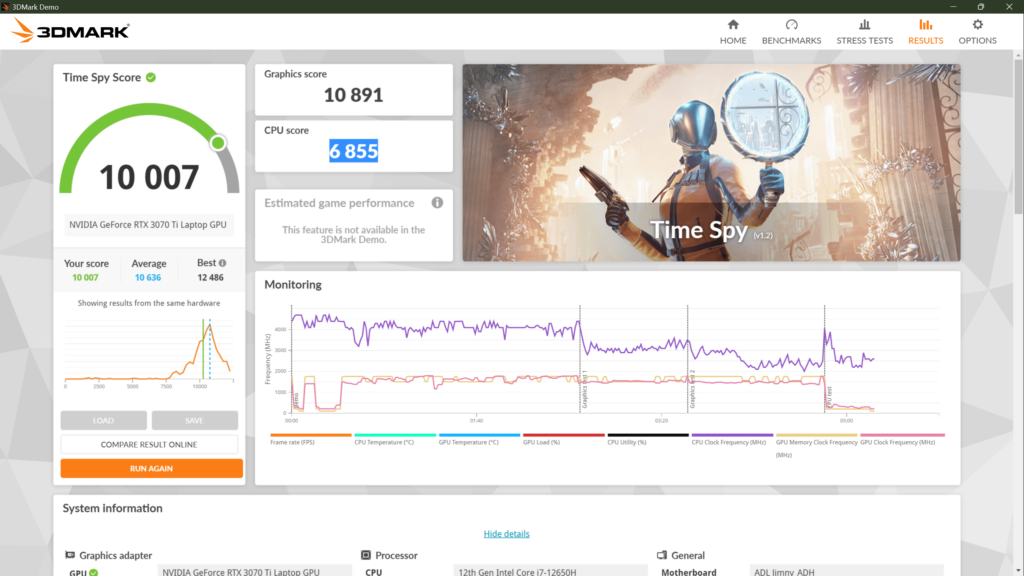Toggle the GPU Clock Frequency legend swatch
The image size is (1024, 576).
click(x=902, y=435)
